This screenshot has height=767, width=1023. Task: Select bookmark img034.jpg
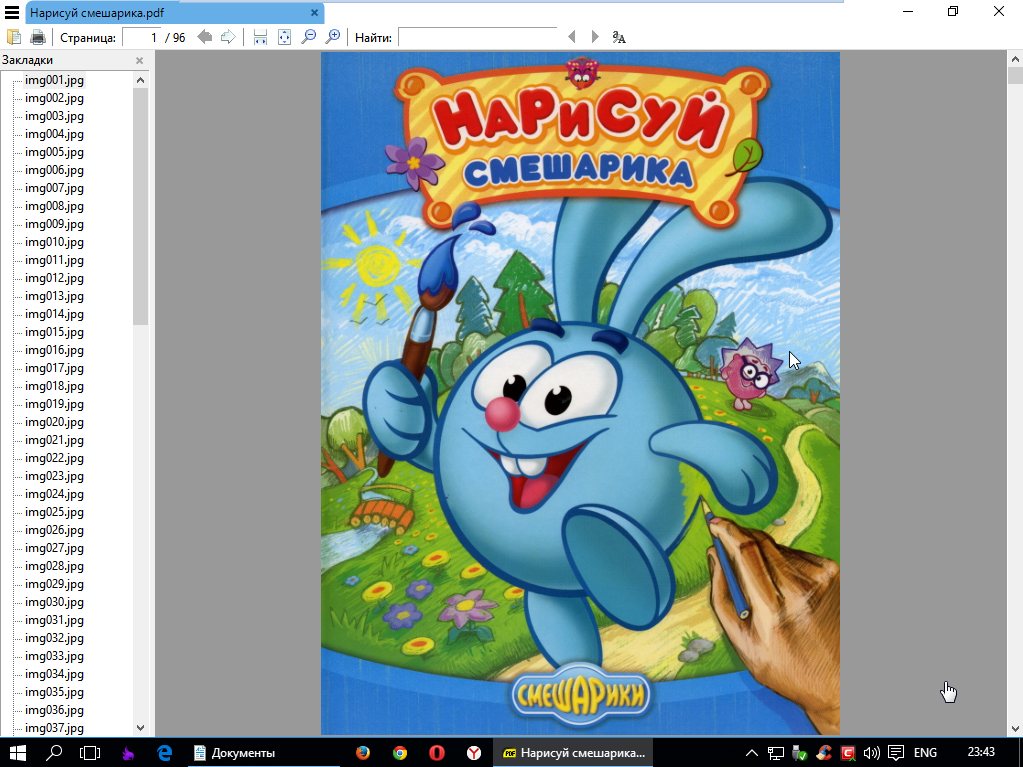pyautogui.click(x=54, y=674)
